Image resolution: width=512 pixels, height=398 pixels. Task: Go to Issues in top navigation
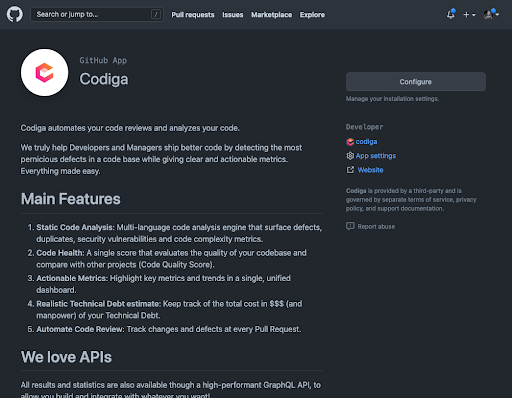pos(233,15)
